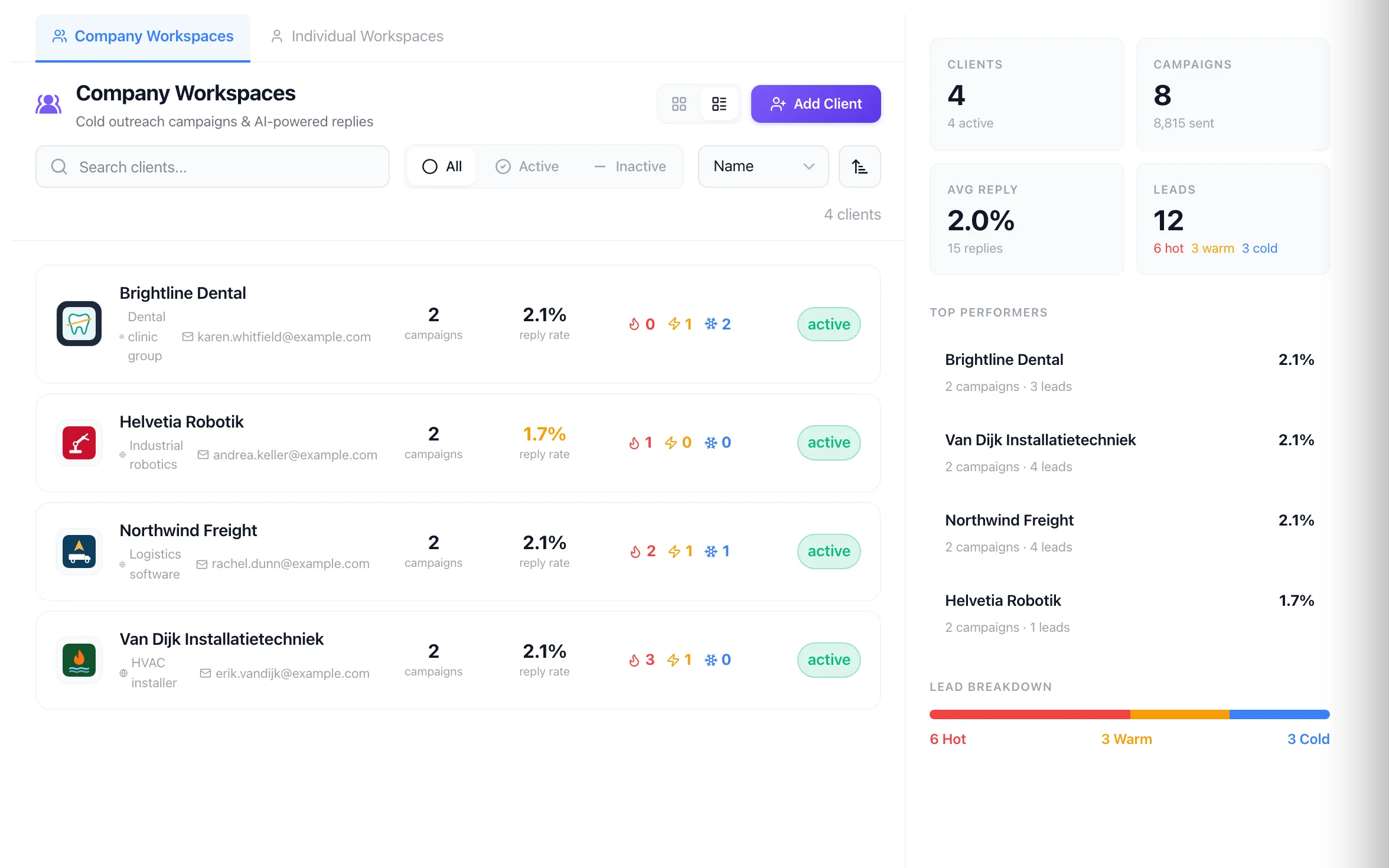Filter clients by Inactive status

pos(630,167)
